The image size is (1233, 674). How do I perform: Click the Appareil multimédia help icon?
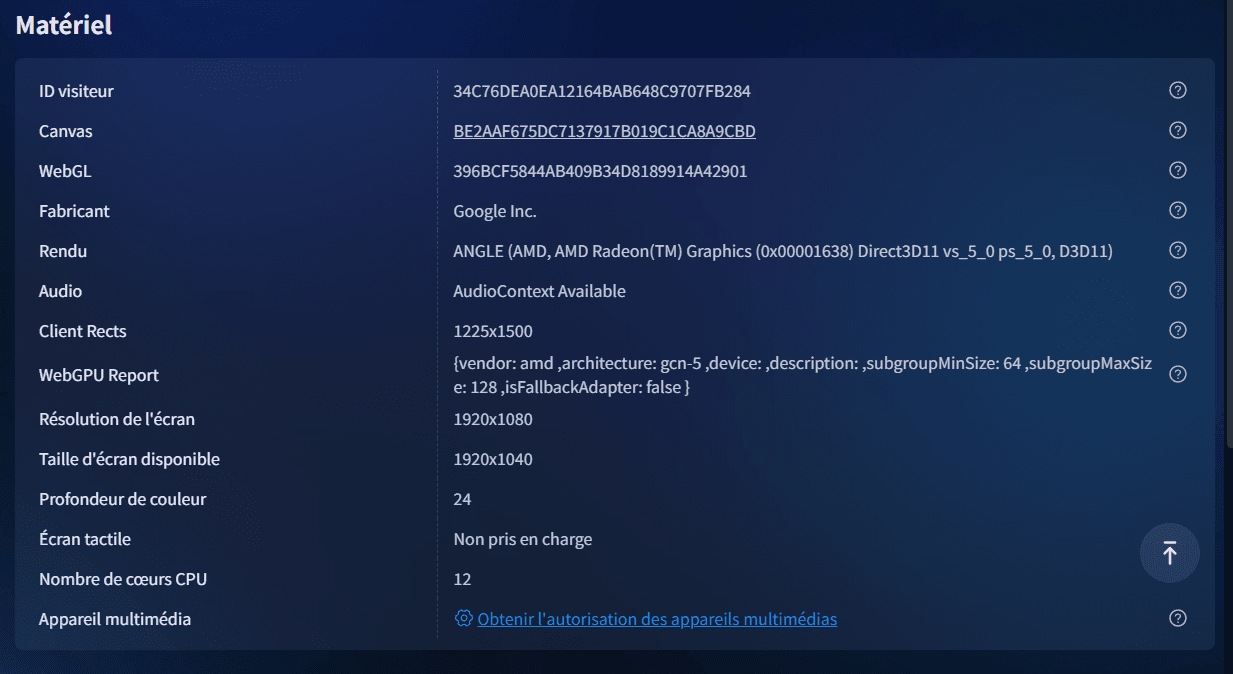(1177, 619)
